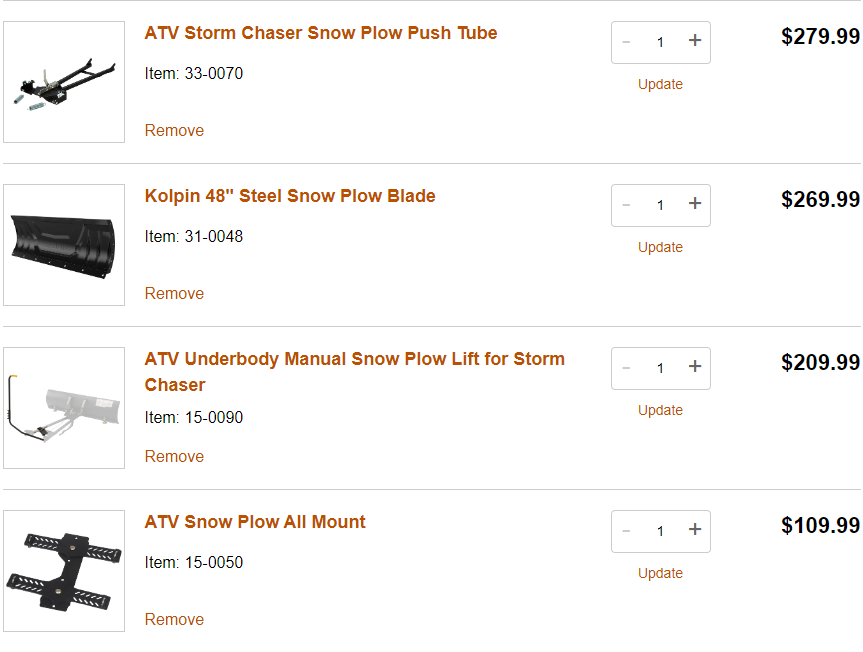This screenshot has width=863, height=652.
Task: Remove Kolpin 48" Steel Snow Plow Blade
Action: (x=174, y=293)
